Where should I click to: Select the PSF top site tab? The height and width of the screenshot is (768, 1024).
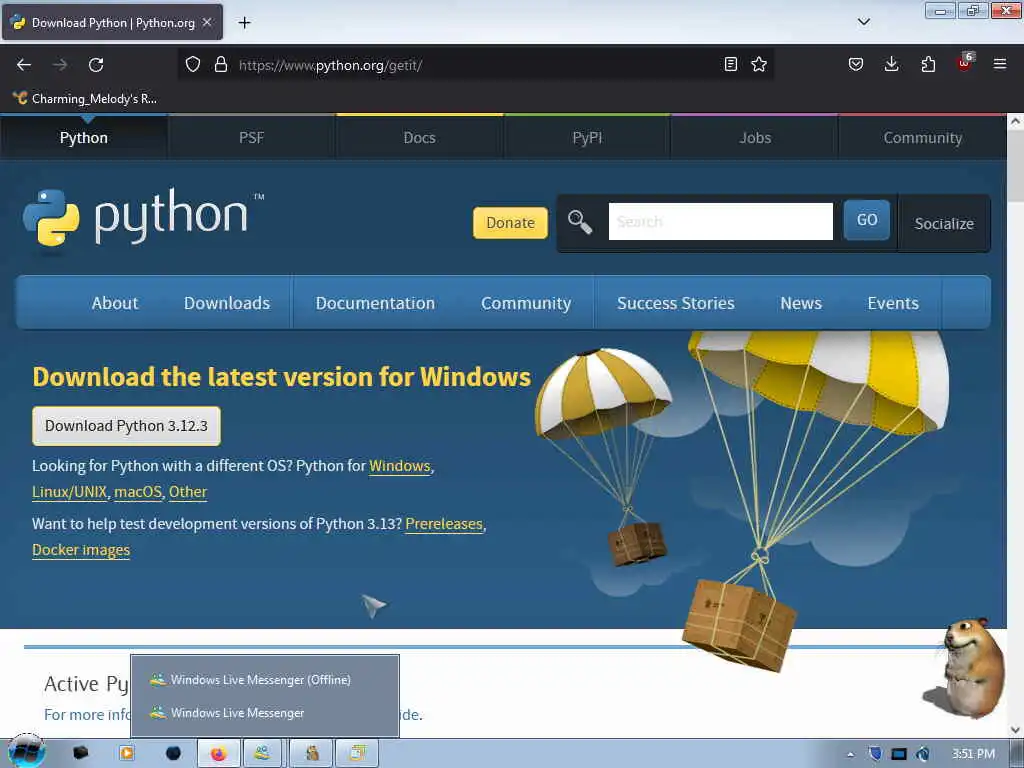coord(251,137)
